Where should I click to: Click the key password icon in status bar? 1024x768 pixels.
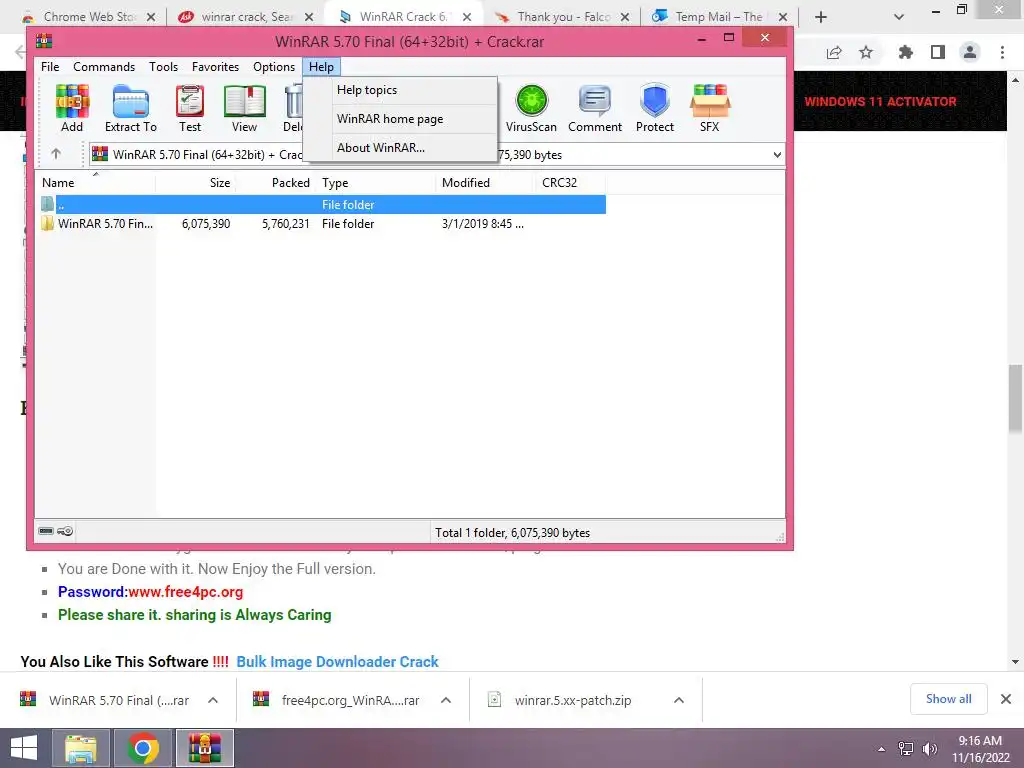[65, 531]
